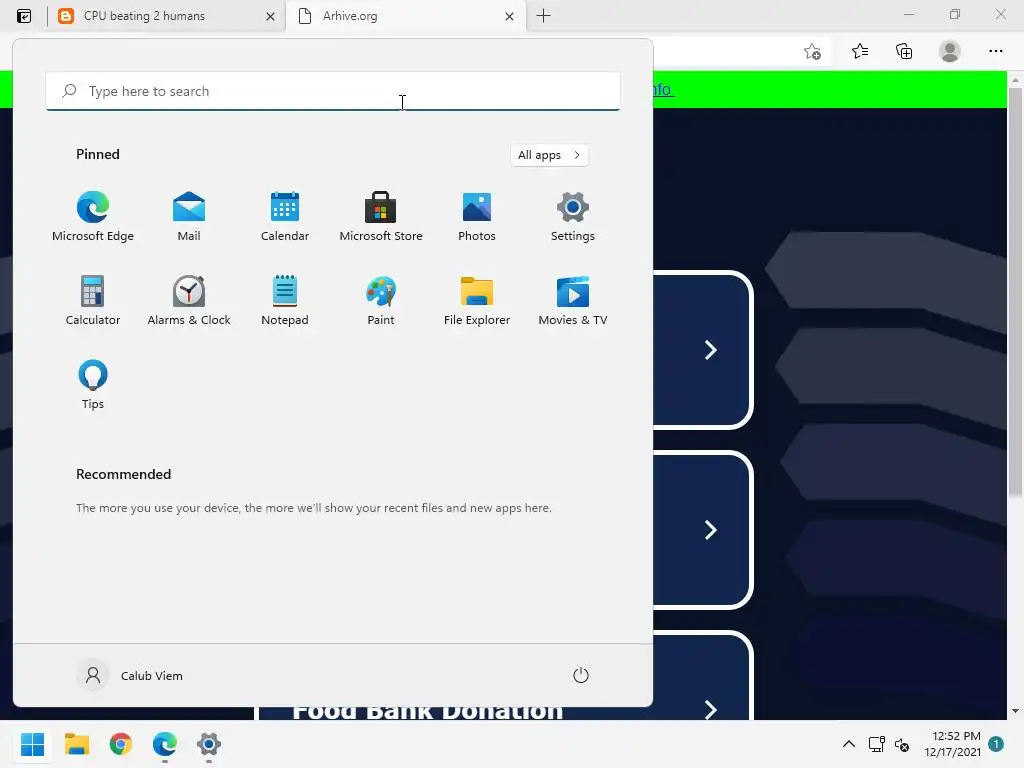The width and height of the screenshot is (1024, 768).
Task: Switch to Edge on the taskbar
Action: [165, 744]
